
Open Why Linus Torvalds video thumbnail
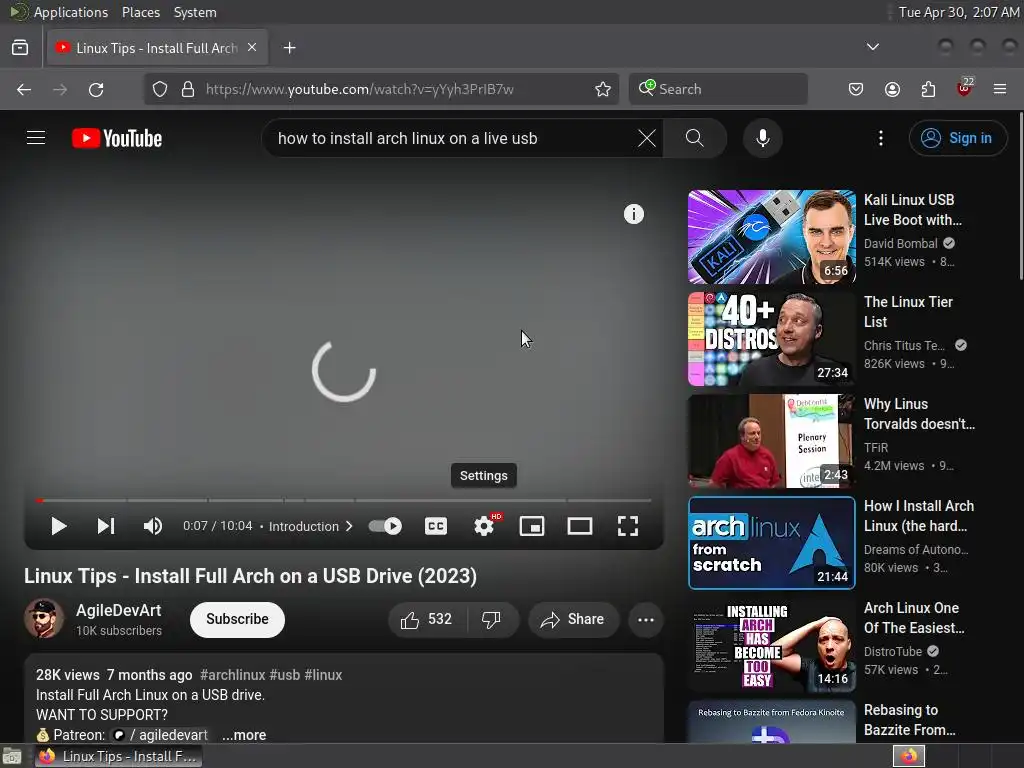(x=771, y=441)
